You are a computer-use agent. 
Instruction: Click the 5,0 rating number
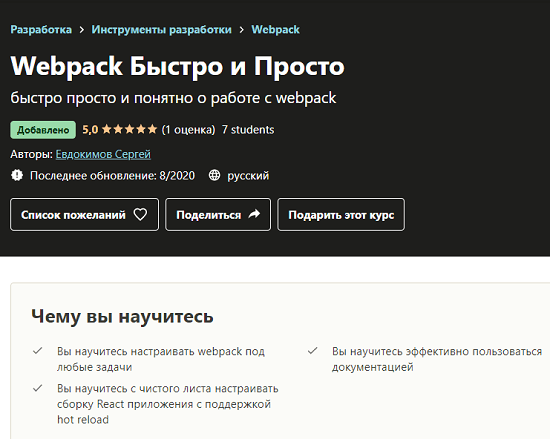pos(90,130)
